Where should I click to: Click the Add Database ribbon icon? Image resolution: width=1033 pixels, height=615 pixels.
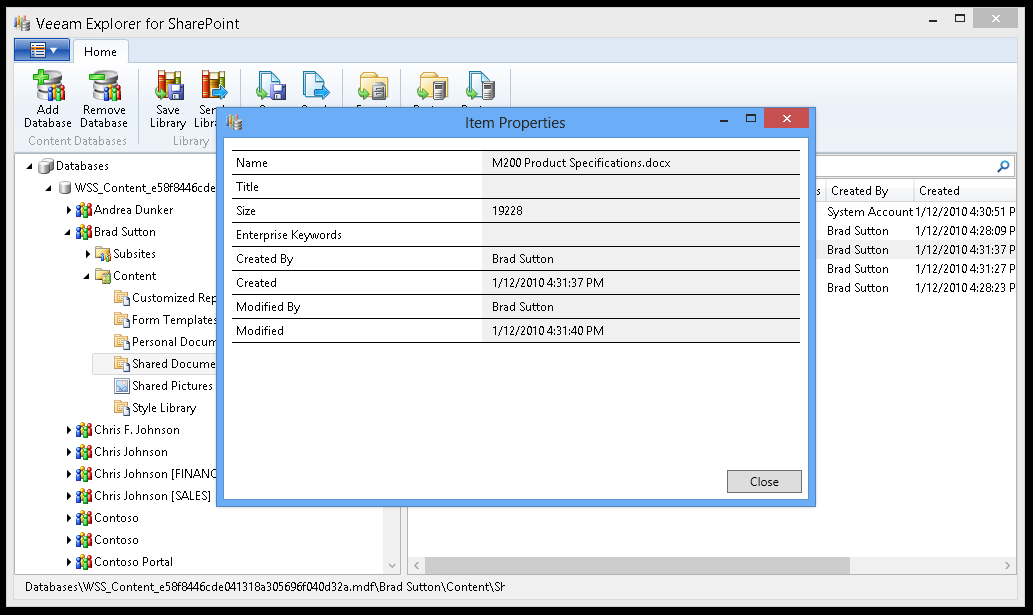(49, 86)
